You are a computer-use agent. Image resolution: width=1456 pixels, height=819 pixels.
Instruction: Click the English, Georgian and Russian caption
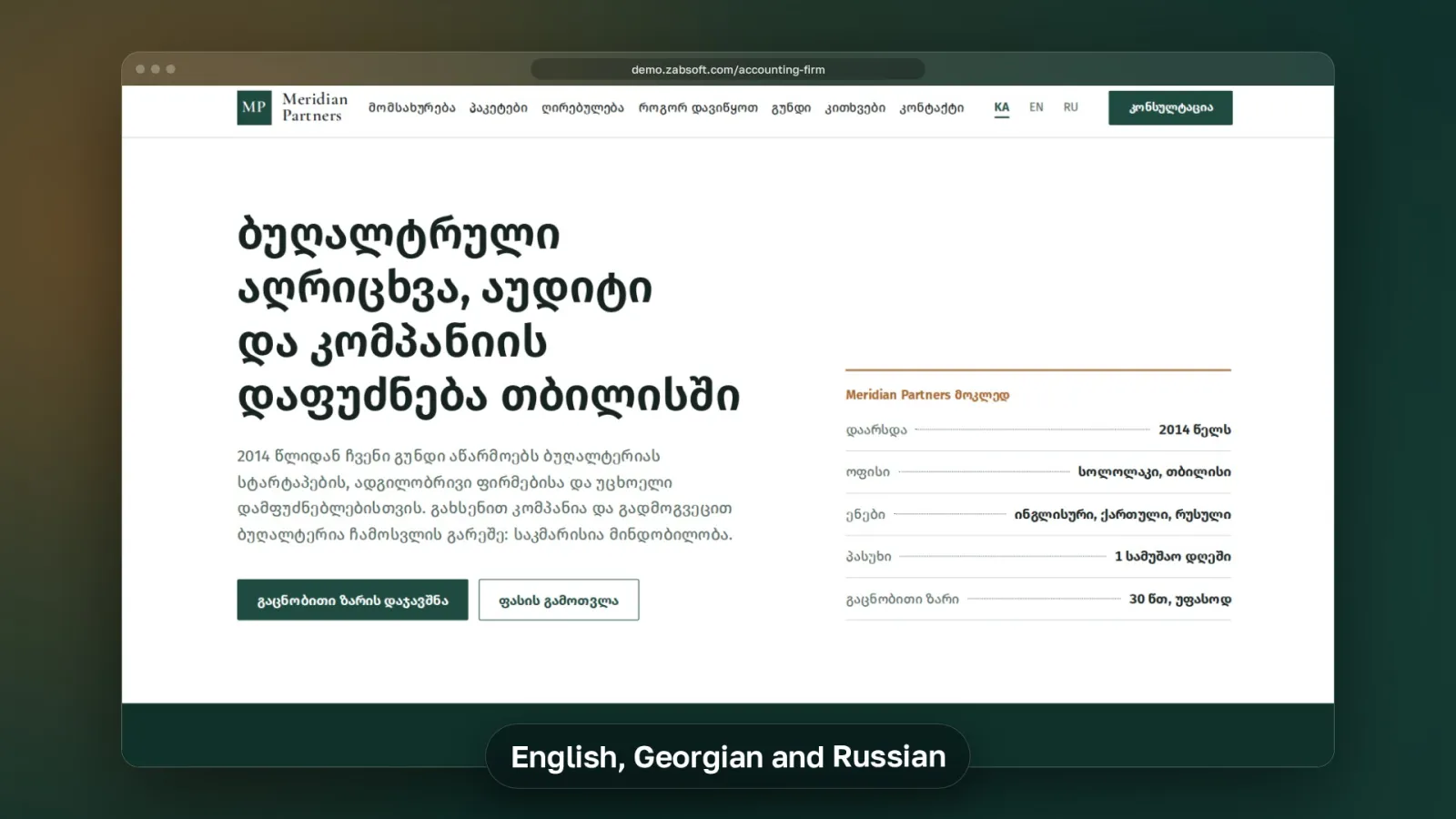728,756
